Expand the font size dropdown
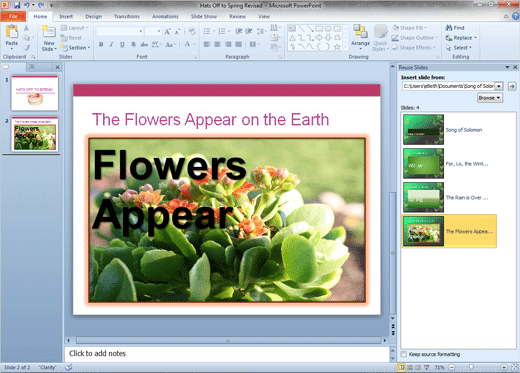 pyautogui.click(x=159, y=31)
